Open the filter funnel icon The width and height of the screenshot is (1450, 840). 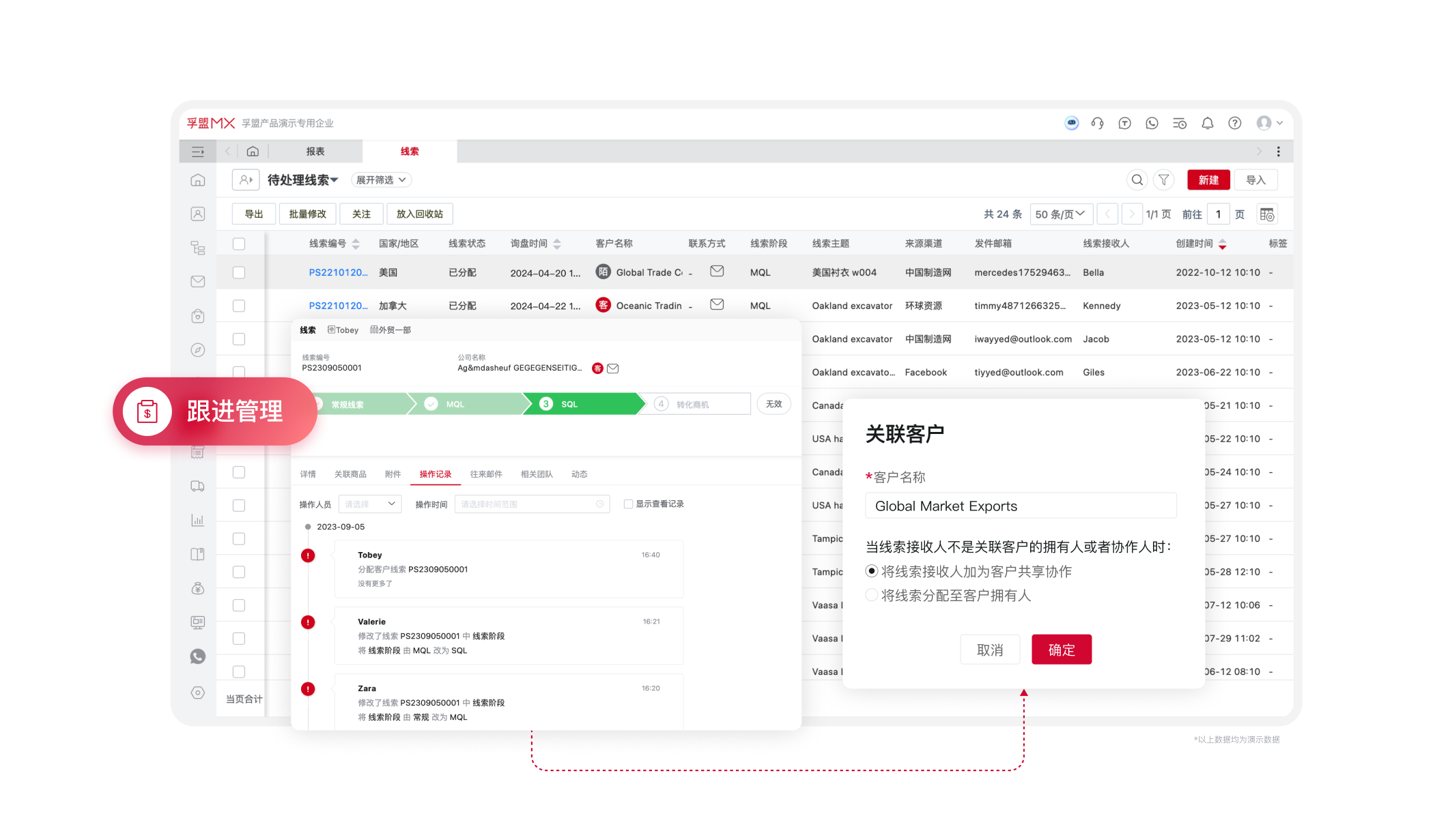1163,180
